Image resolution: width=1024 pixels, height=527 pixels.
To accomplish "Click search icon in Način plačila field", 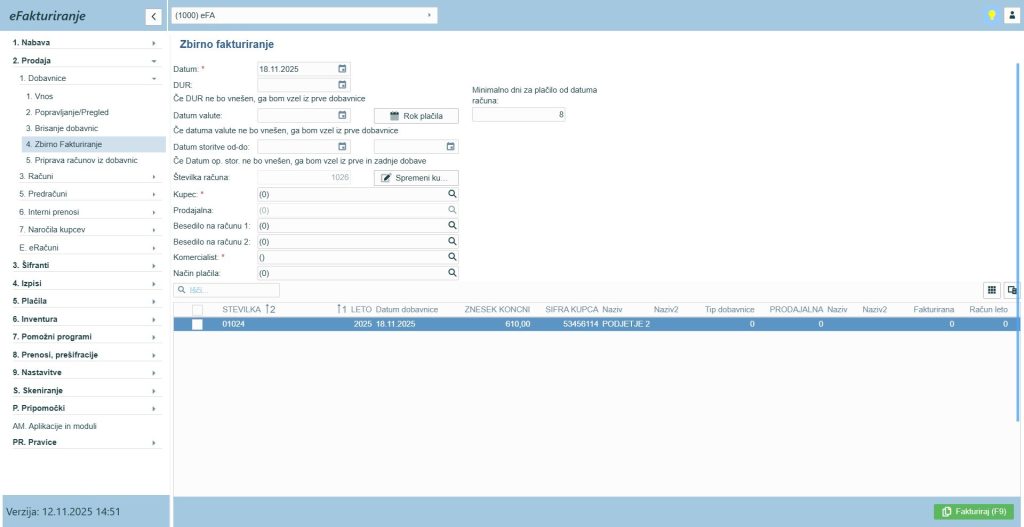I will [452, 273].
